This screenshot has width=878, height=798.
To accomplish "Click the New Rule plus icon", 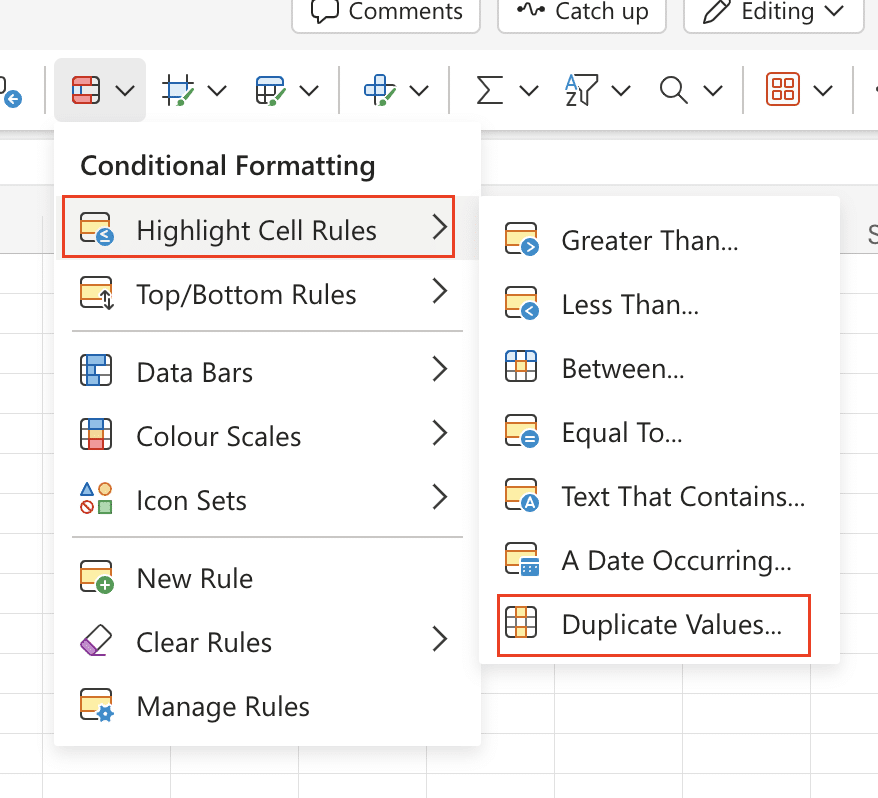I will pyautogui.click(x=97, y=577).
